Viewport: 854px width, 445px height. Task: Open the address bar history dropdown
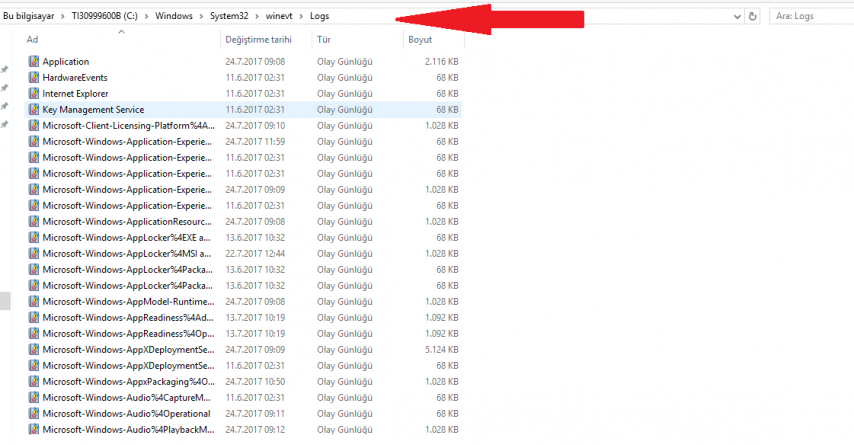[737, 16]
